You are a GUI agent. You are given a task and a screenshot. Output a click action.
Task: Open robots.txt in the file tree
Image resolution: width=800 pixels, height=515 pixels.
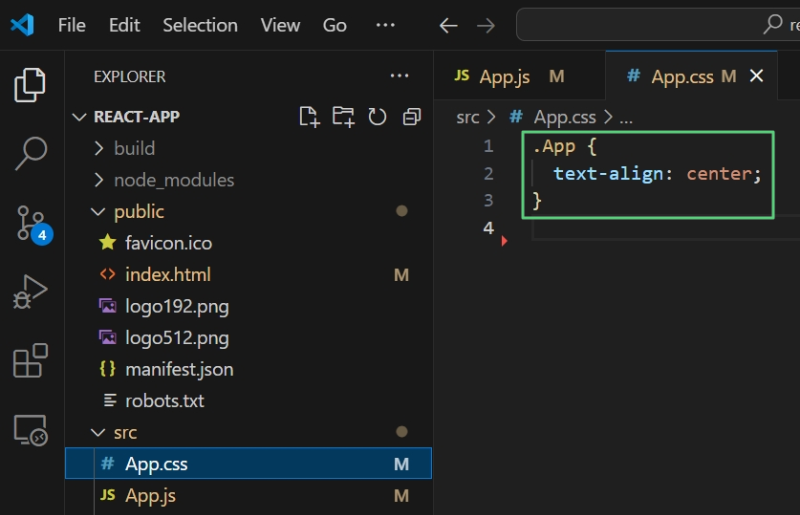click(x=248, y=401)
